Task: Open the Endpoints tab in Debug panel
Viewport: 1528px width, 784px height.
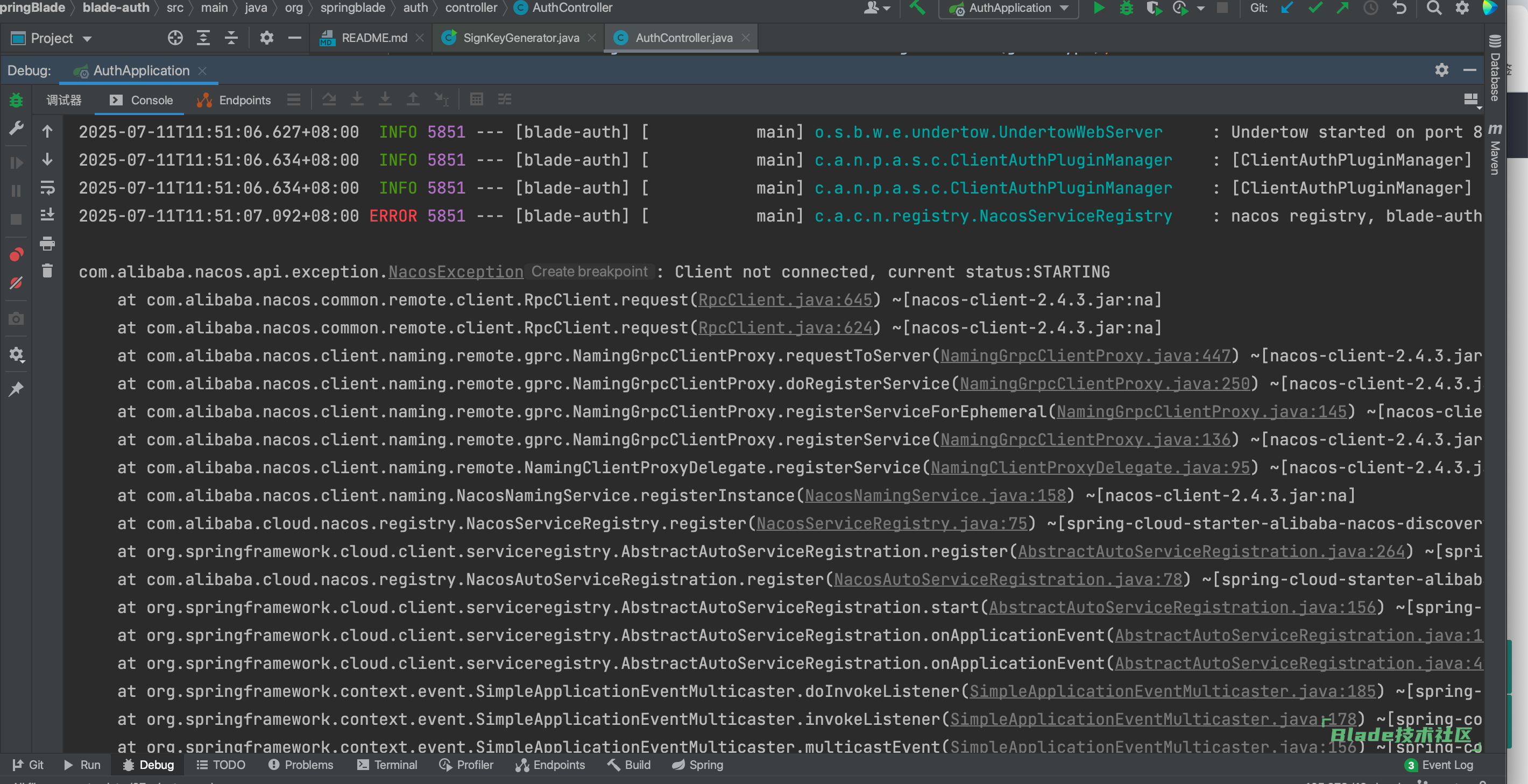Action: (x=234, y=100)
